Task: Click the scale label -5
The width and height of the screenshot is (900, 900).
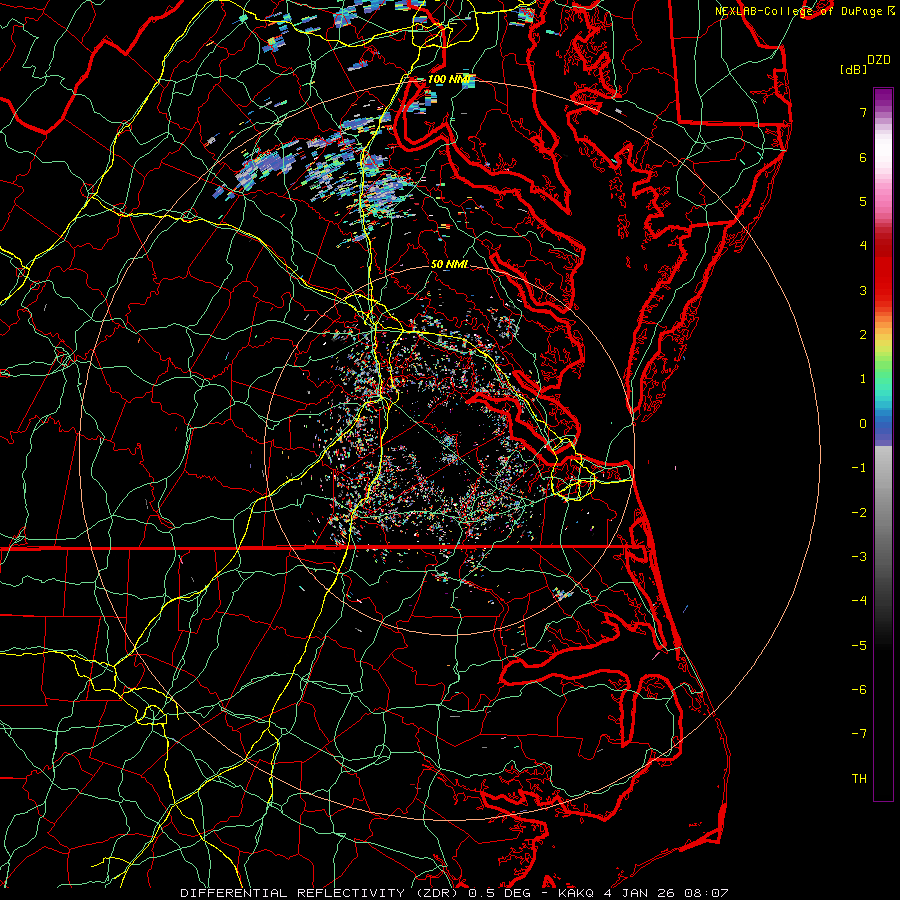Action: 859,646
